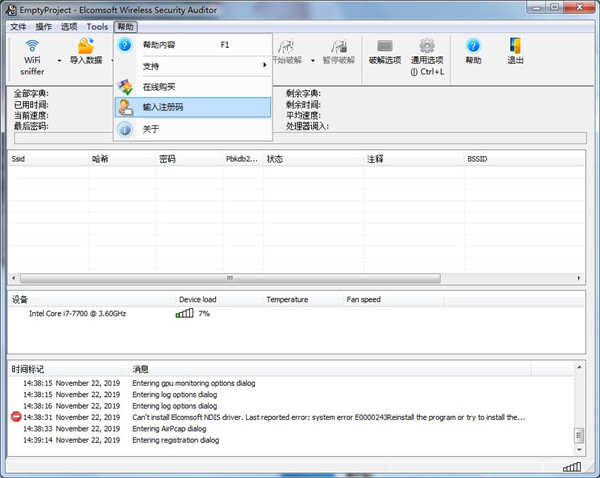Screen dimensions: 600x478
Task: Click the Temperature column header
Action: (303, 300)
